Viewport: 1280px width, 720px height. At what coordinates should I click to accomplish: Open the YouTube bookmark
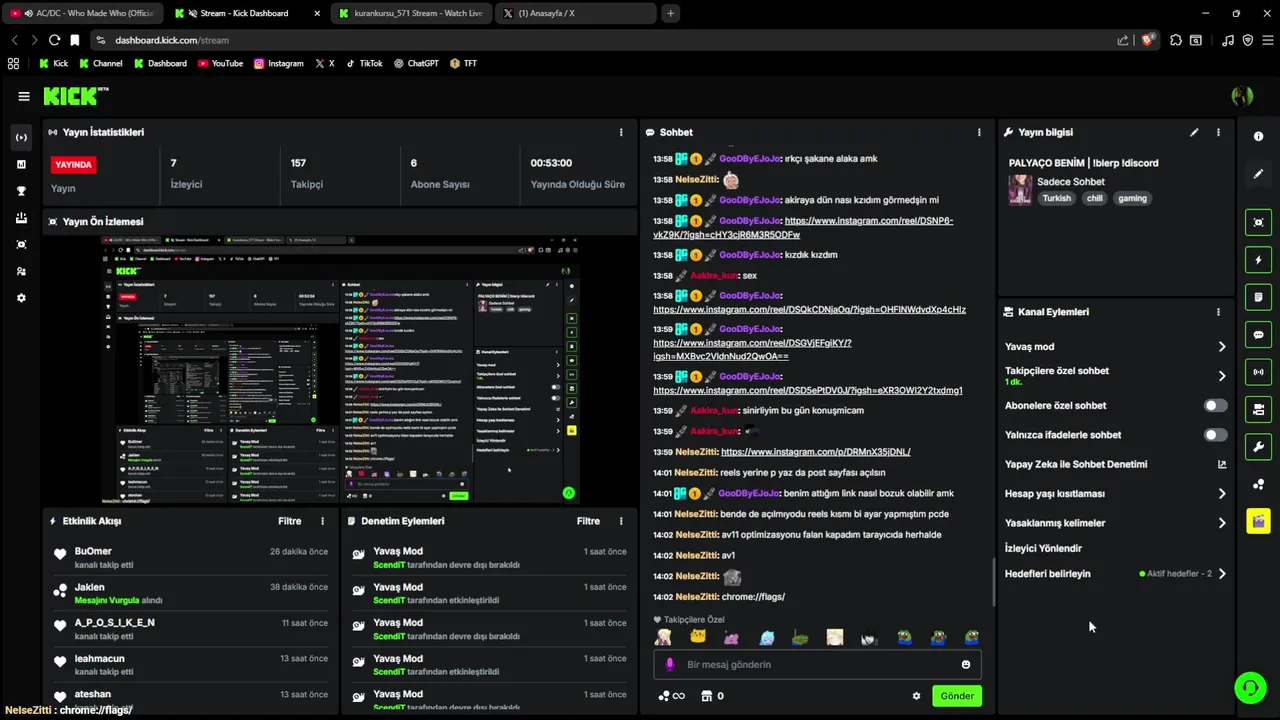[x=220, y=63]
